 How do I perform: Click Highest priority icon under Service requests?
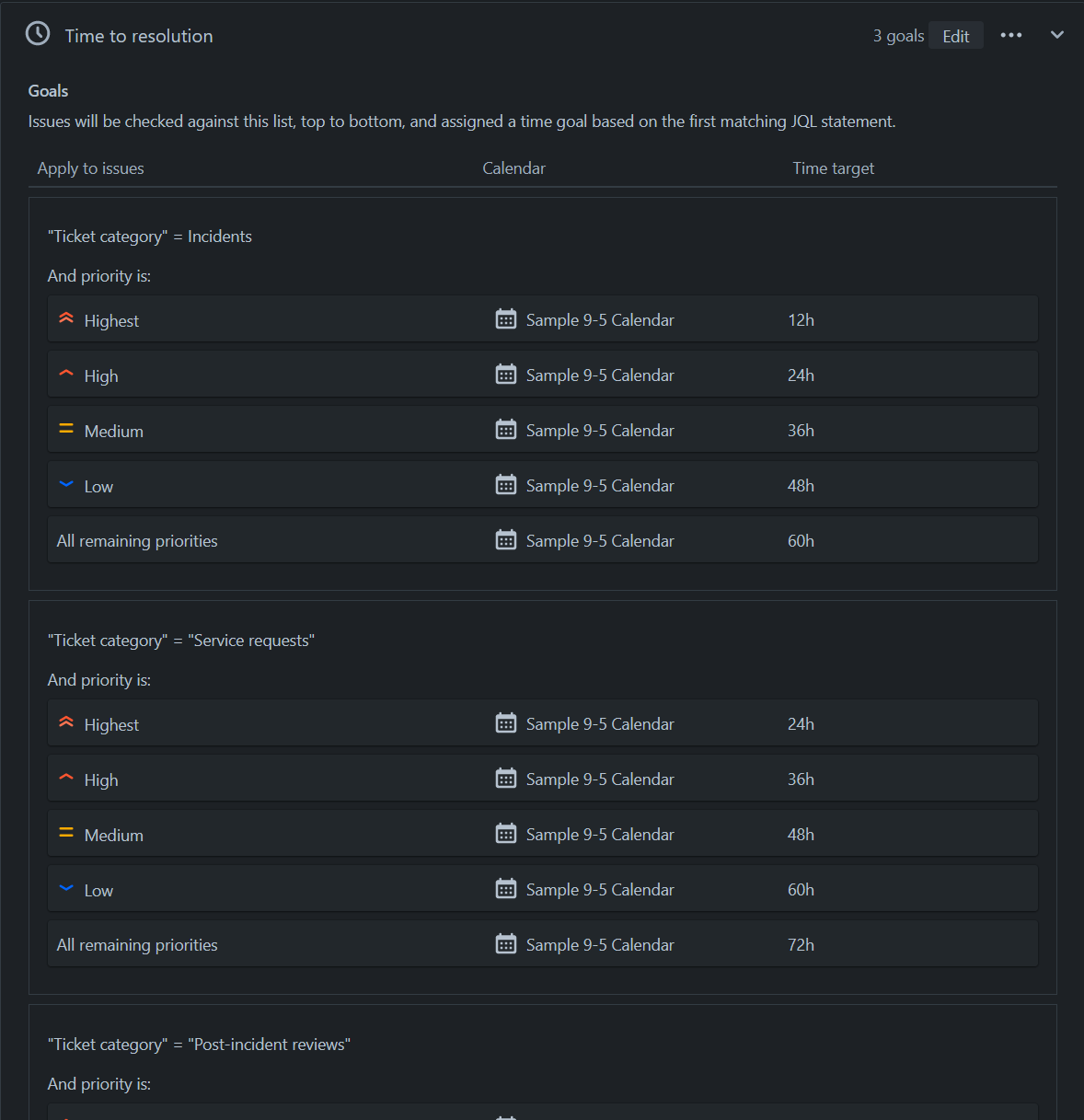pos(66,722)
